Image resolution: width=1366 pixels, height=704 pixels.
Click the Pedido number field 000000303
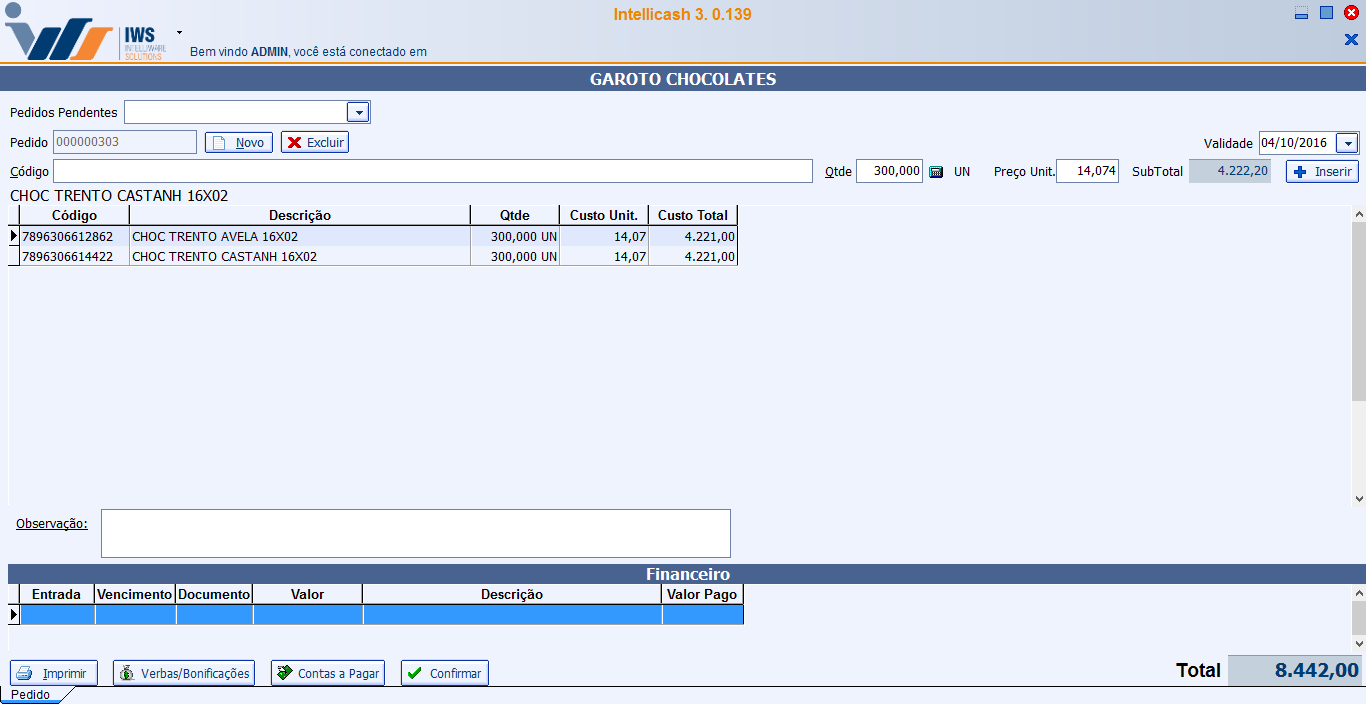(x=124, y=142)
